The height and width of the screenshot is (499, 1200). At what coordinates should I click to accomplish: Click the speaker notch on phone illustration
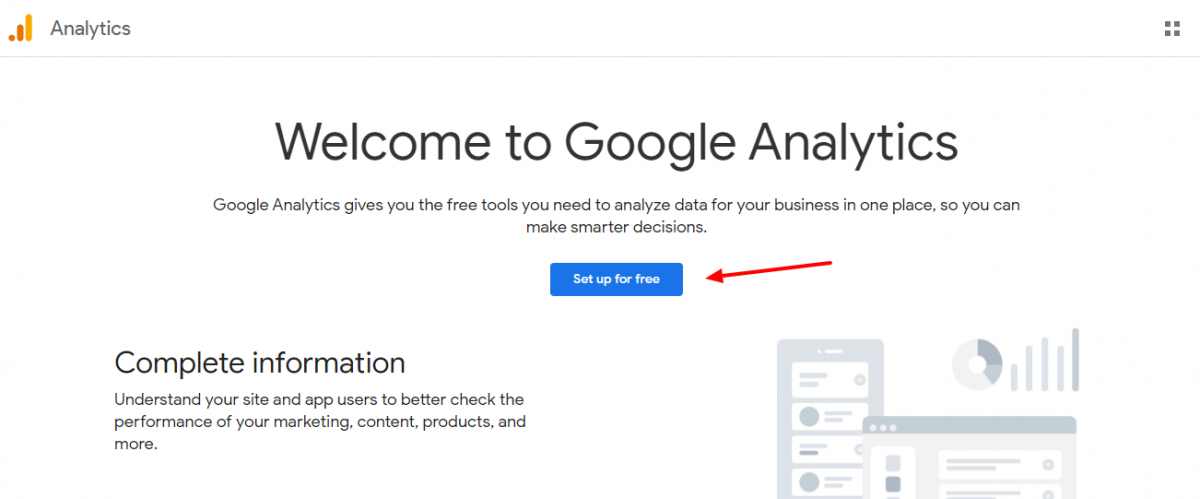point(830,351)
